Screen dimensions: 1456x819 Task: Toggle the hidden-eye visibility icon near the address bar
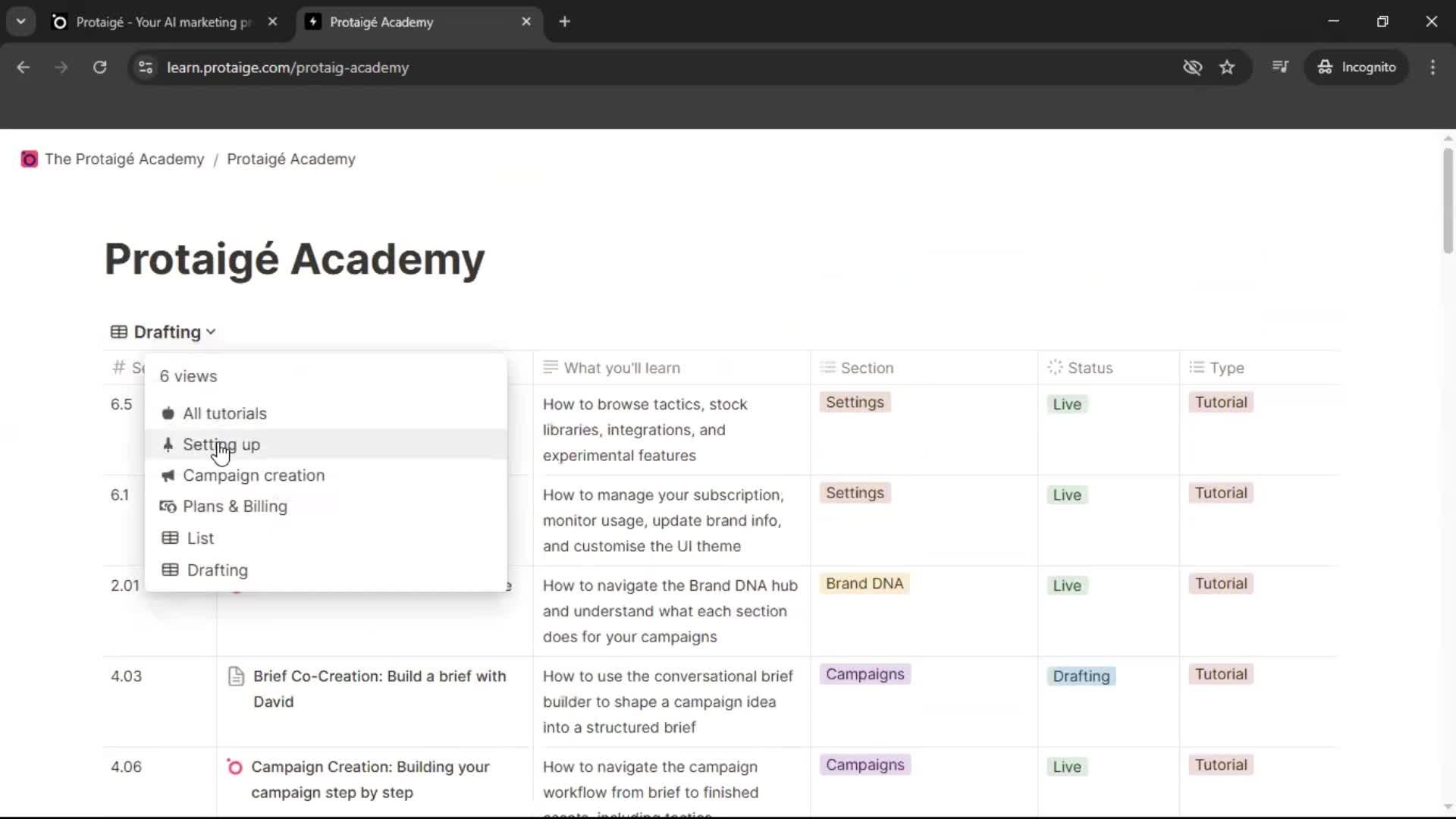pyautogui.click(x=1192, y=67)
